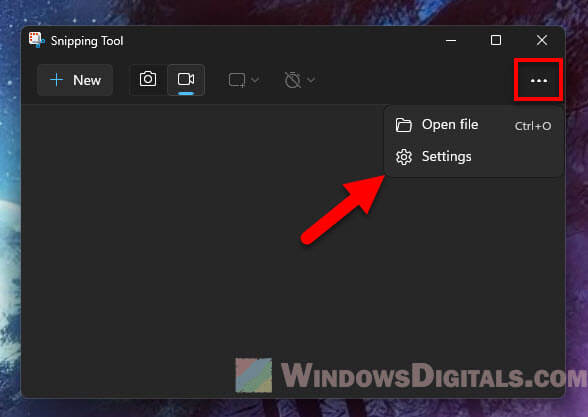Switch to screenshot Snip camera mode
The width and height of the screenshot is (588, 417).
[x=148, y=80]
